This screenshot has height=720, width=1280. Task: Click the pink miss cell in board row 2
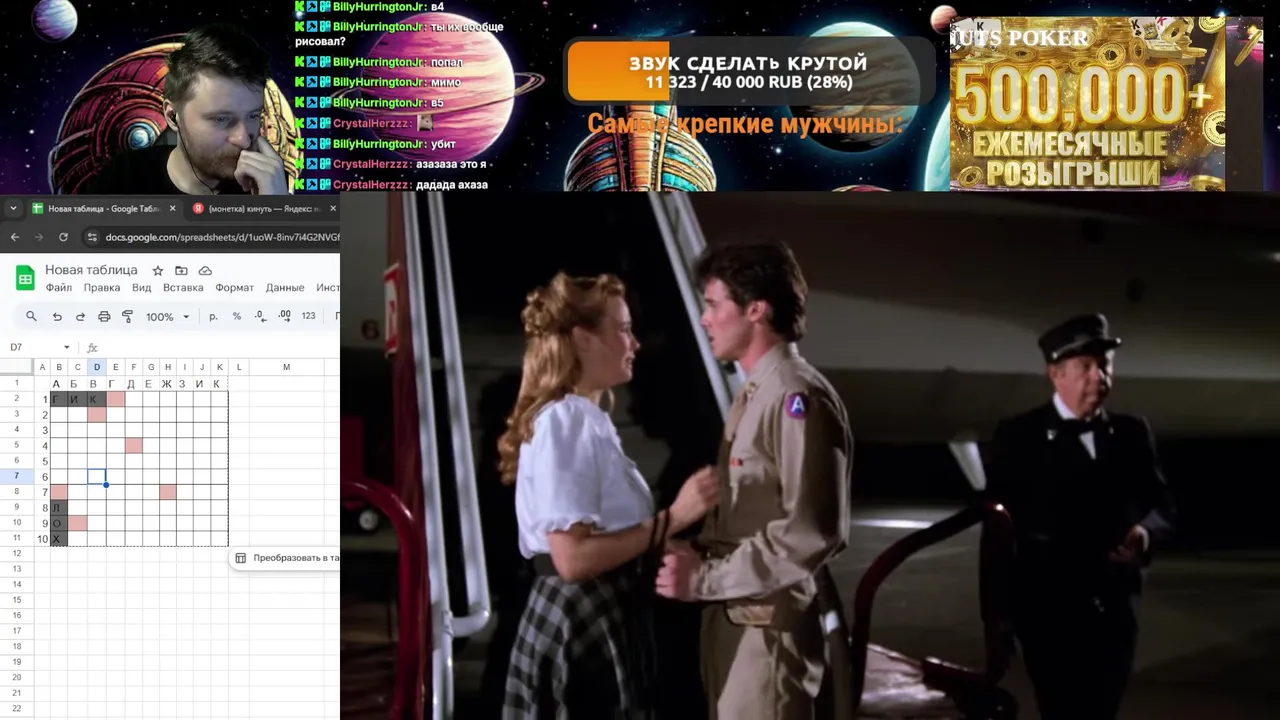point(97,414)
